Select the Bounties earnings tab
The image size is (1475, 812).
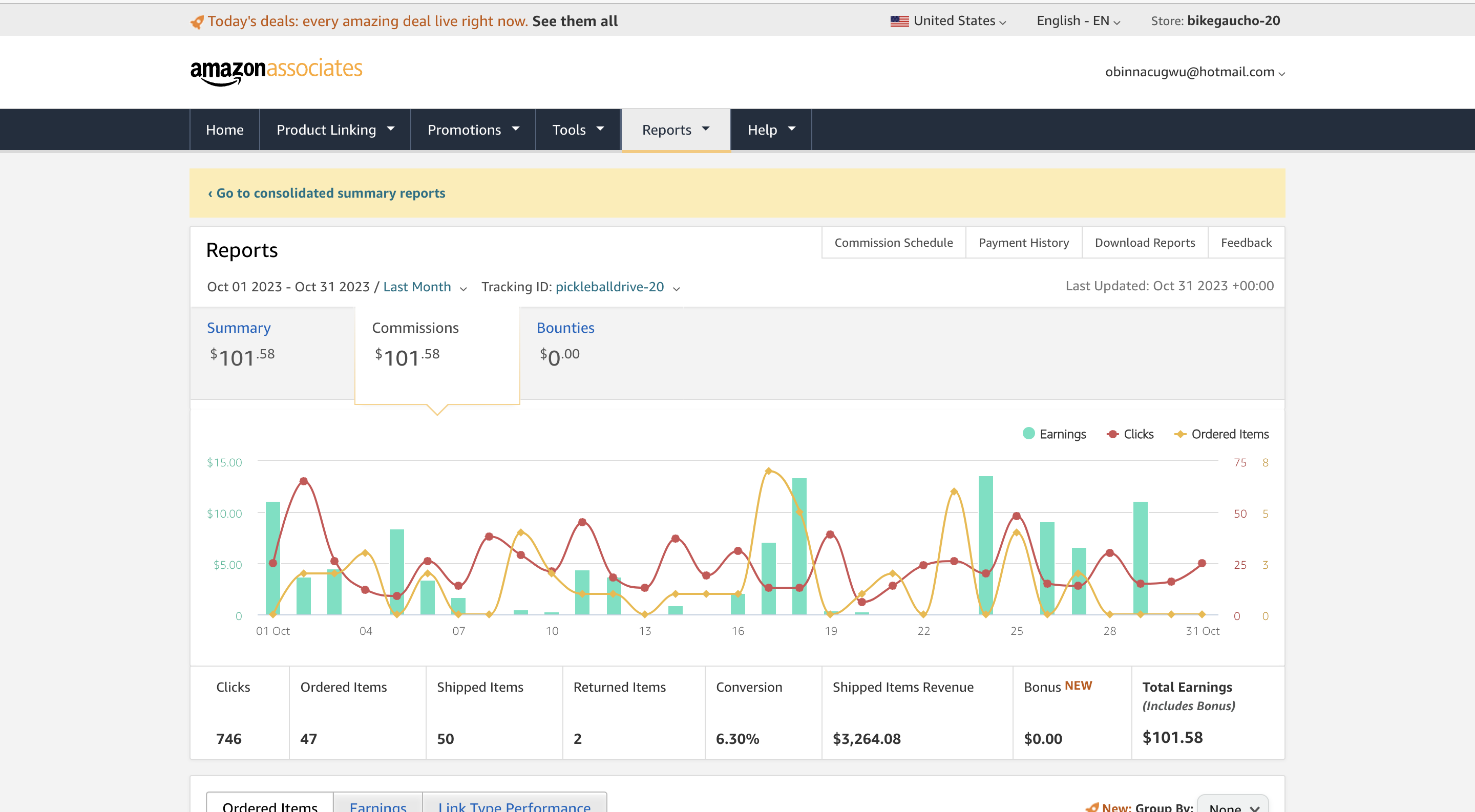[601, 353]
